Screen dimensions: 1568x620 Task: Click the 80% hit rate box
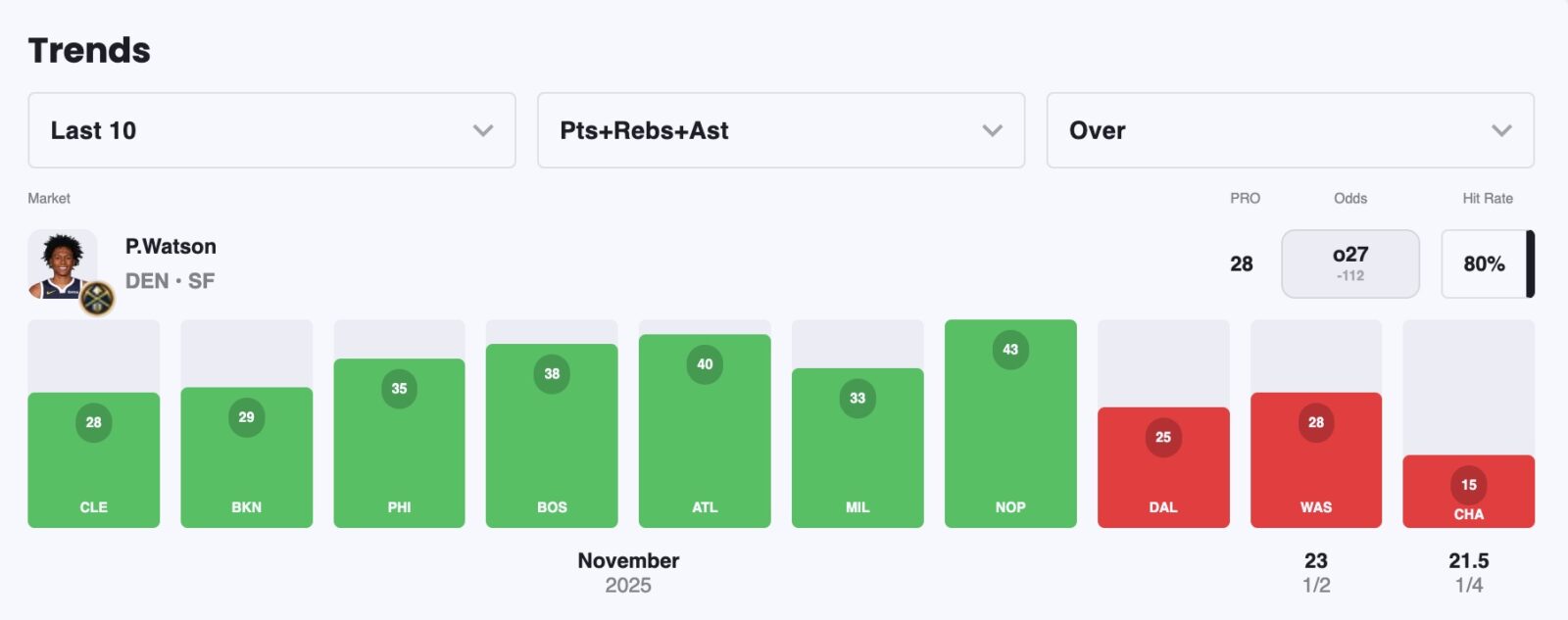[1484, 263]
